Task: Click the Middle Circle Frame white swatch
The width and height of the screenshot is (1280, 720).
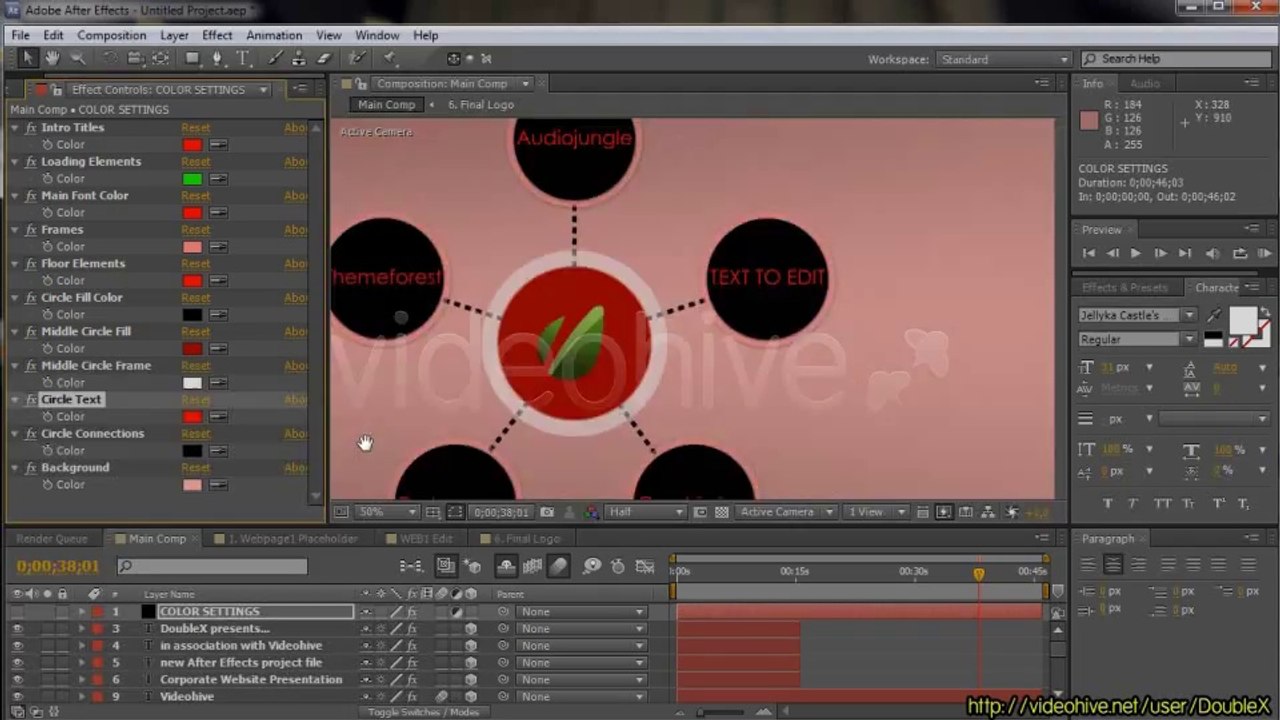Action: pos(192,383)
